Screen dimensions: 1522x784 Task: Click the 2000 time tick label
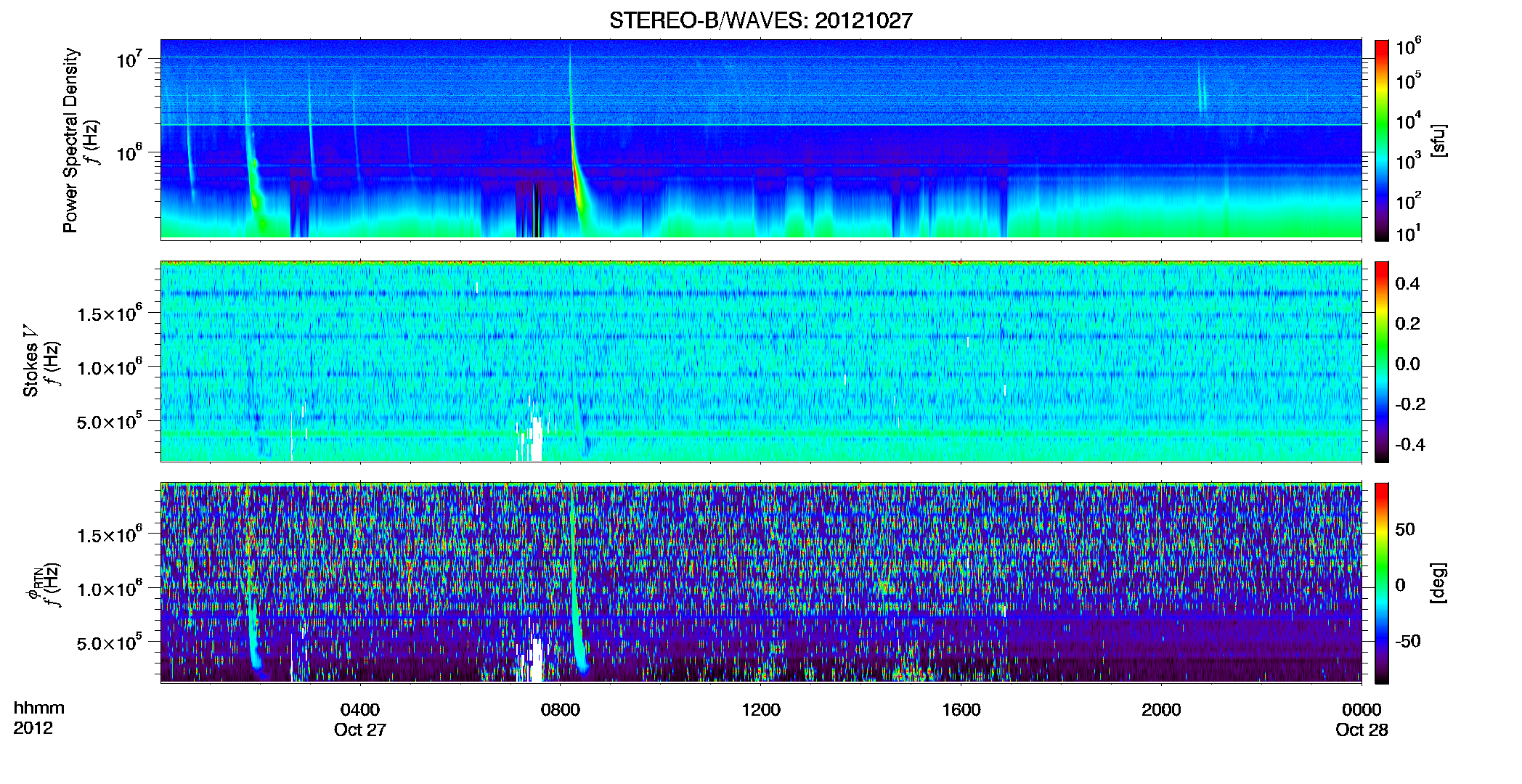pyautogui.click(x=1161, y=710)
